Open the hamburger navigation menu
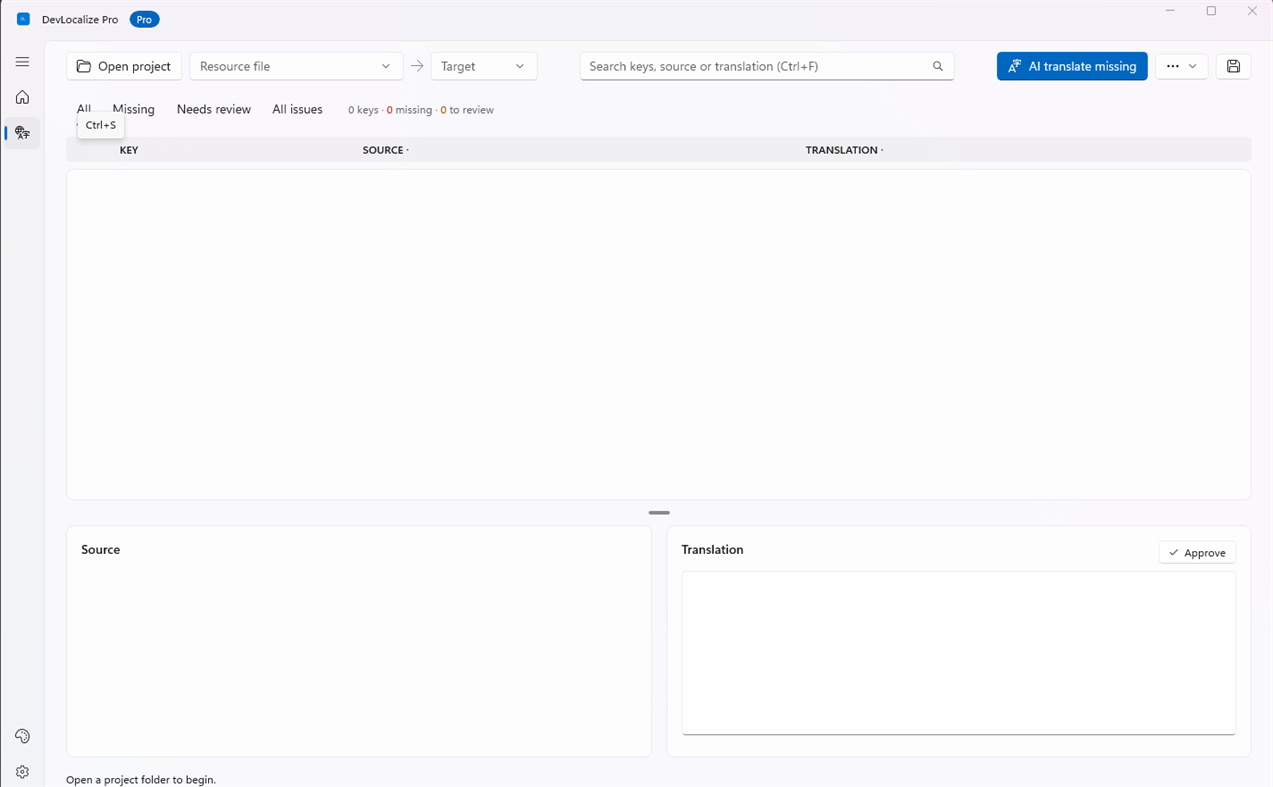 22,62
